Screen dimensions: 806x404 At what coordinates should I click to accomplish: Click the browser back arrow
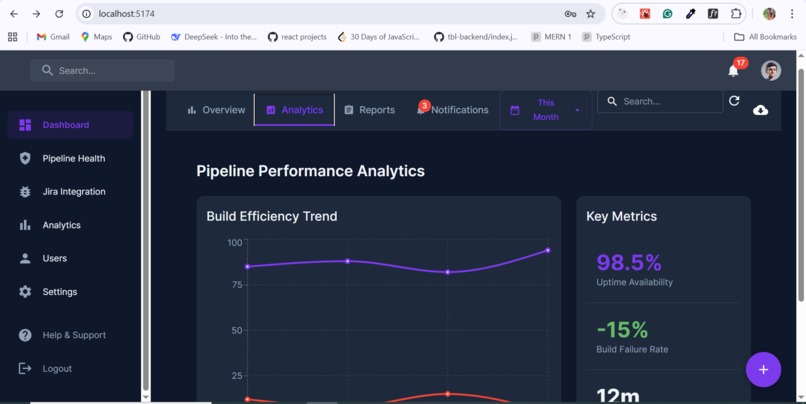[x=14, y=14]
